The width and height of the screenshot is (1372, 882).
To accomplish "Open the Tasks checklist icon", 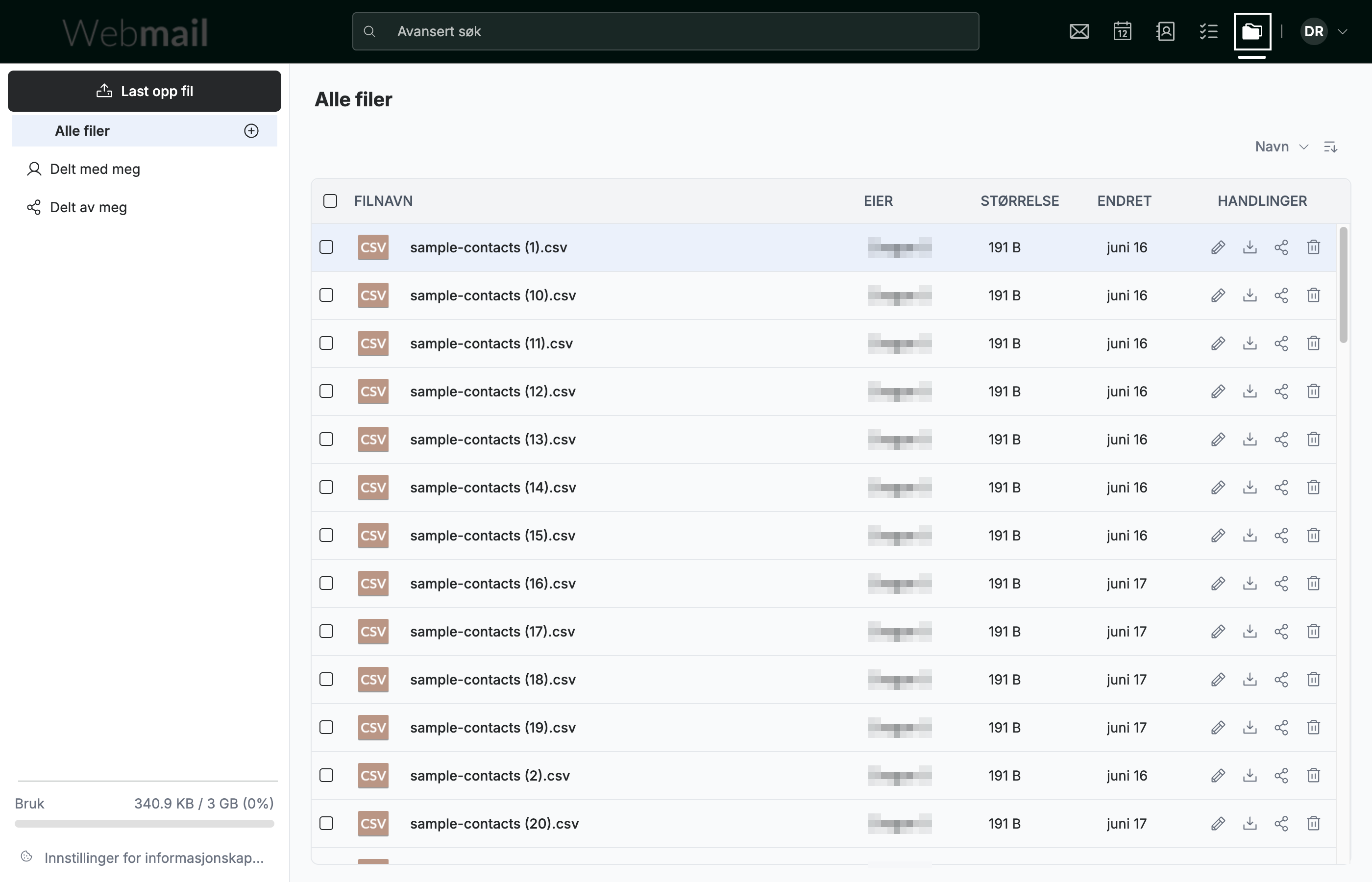I will click(x=1208, y=31).
